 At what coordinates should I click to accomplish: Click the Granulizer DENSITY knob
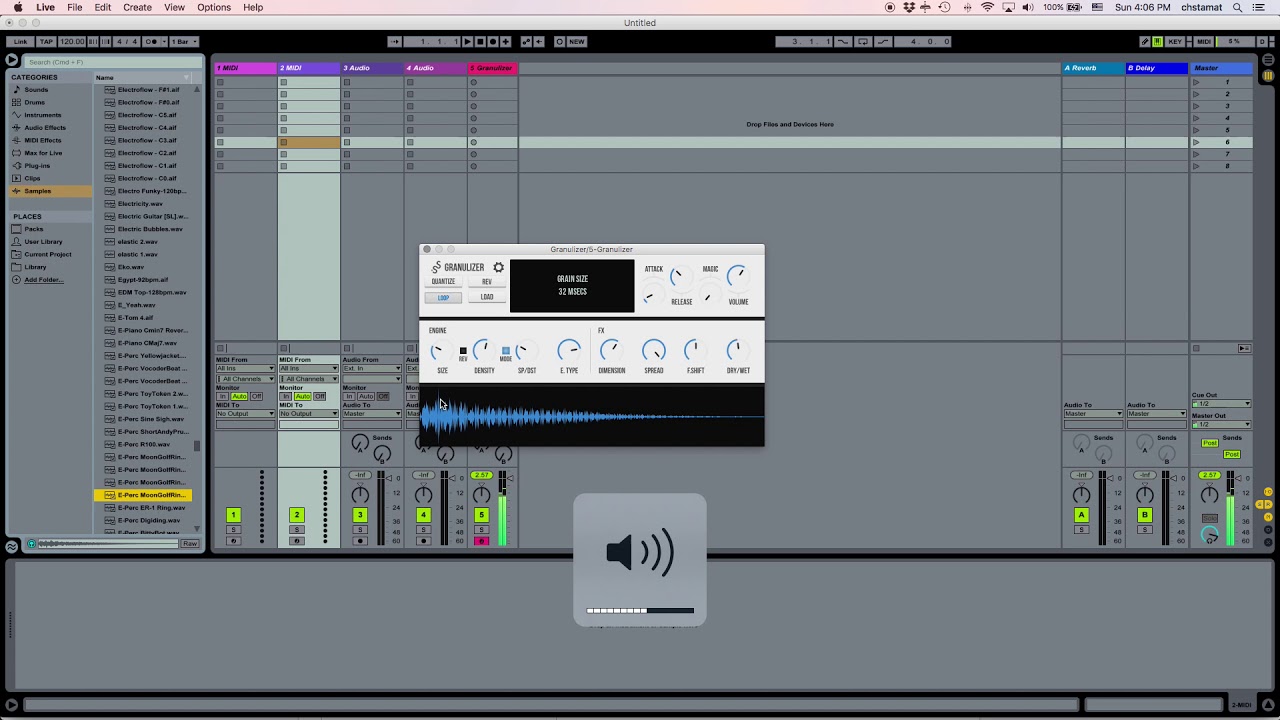click(483, 350)
